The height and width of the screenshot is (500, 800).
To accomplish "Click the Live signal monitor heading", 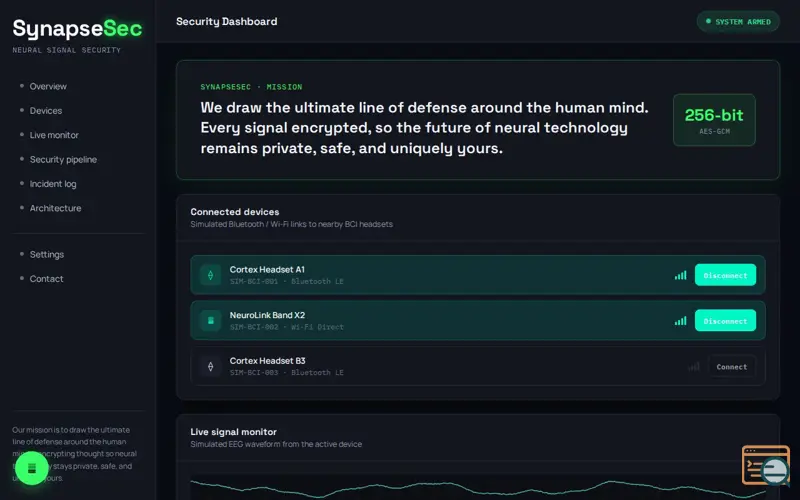I will (x=234, y=432).
